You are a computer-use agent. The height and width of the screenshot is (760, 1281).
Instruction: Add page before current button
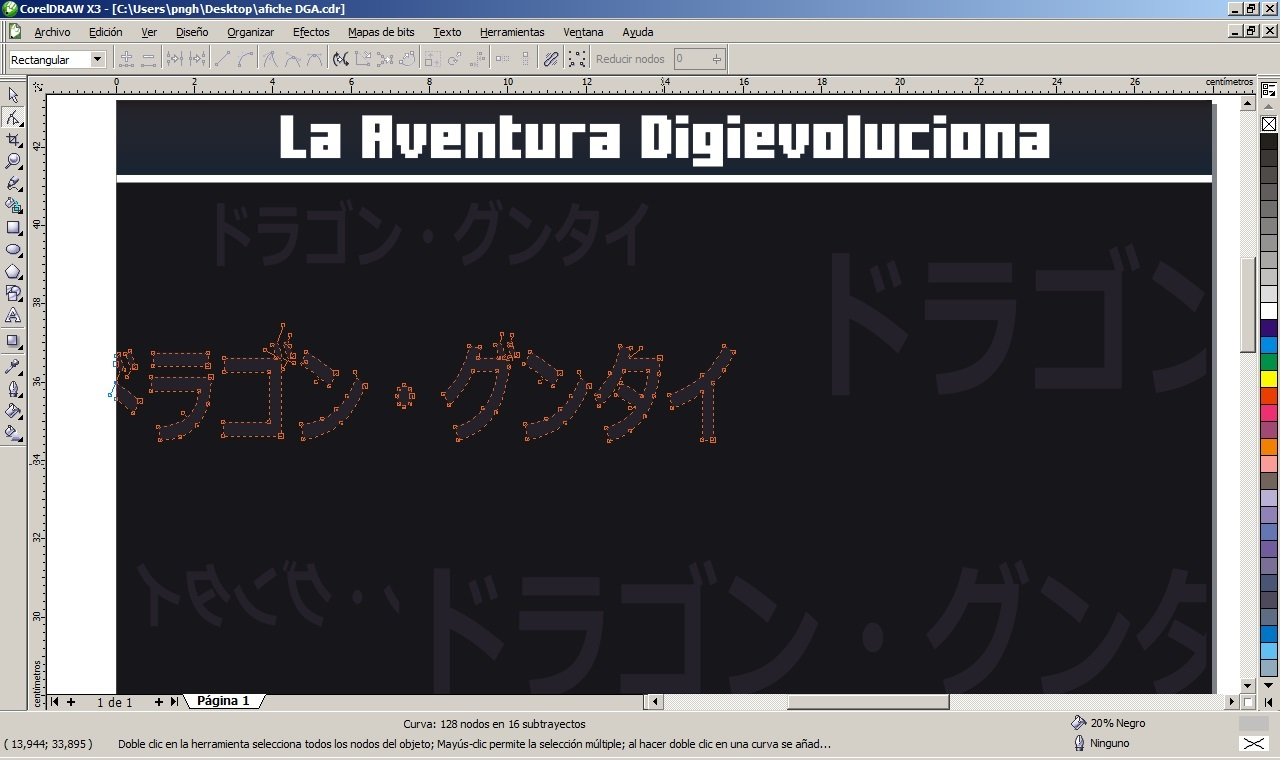coord(71,702)
